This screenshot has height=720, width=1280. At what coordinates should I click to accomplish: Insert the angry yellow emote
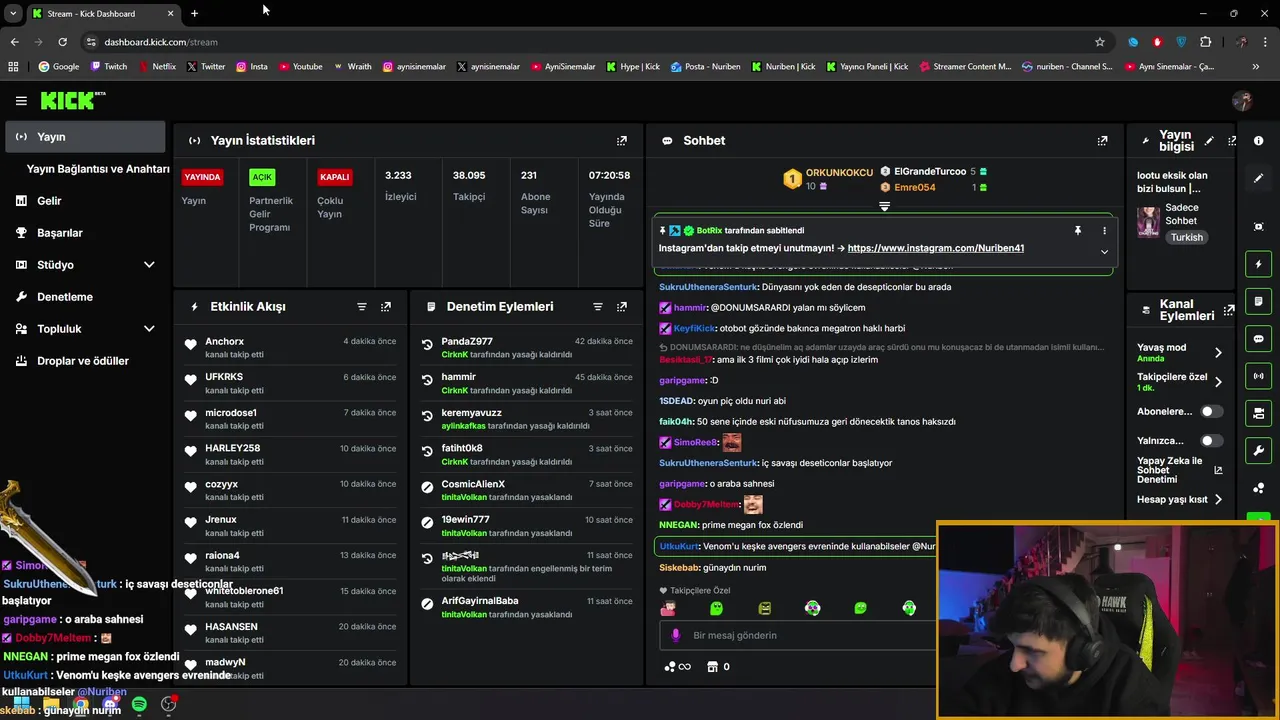[x=764, y=608]
